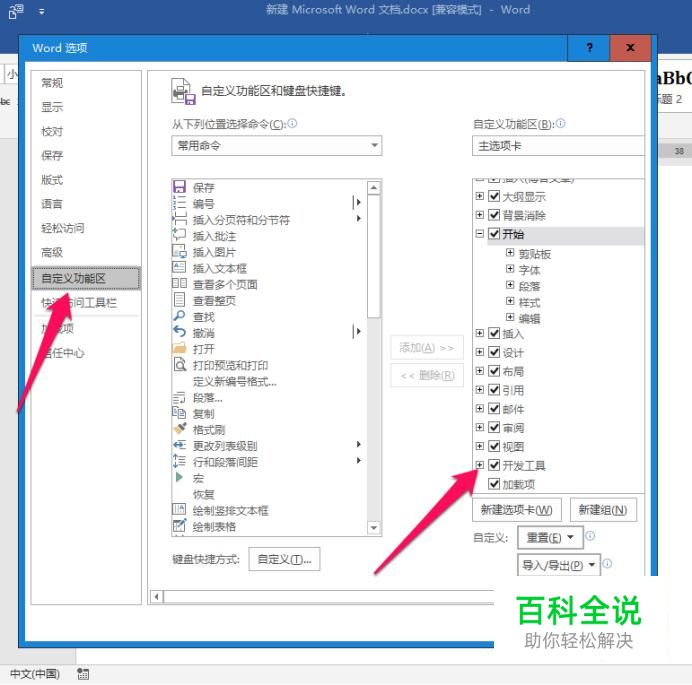Open the 导入/导出 dropdown button
Image resolution: width=692 pixels, height=685 pixels.
pyautogui.click(x=559, y=565)
